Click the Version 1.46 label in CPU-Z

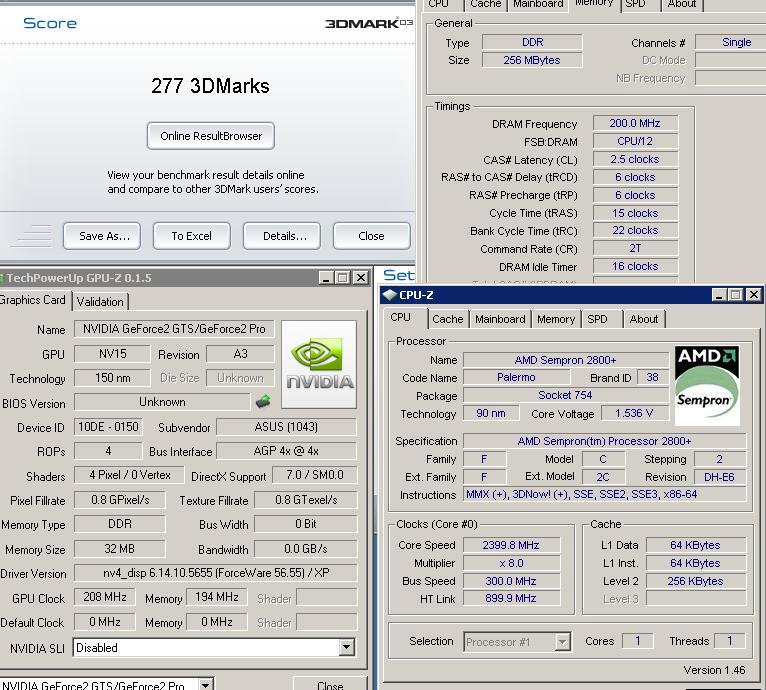pyautogui.click(x=714, y=670)
